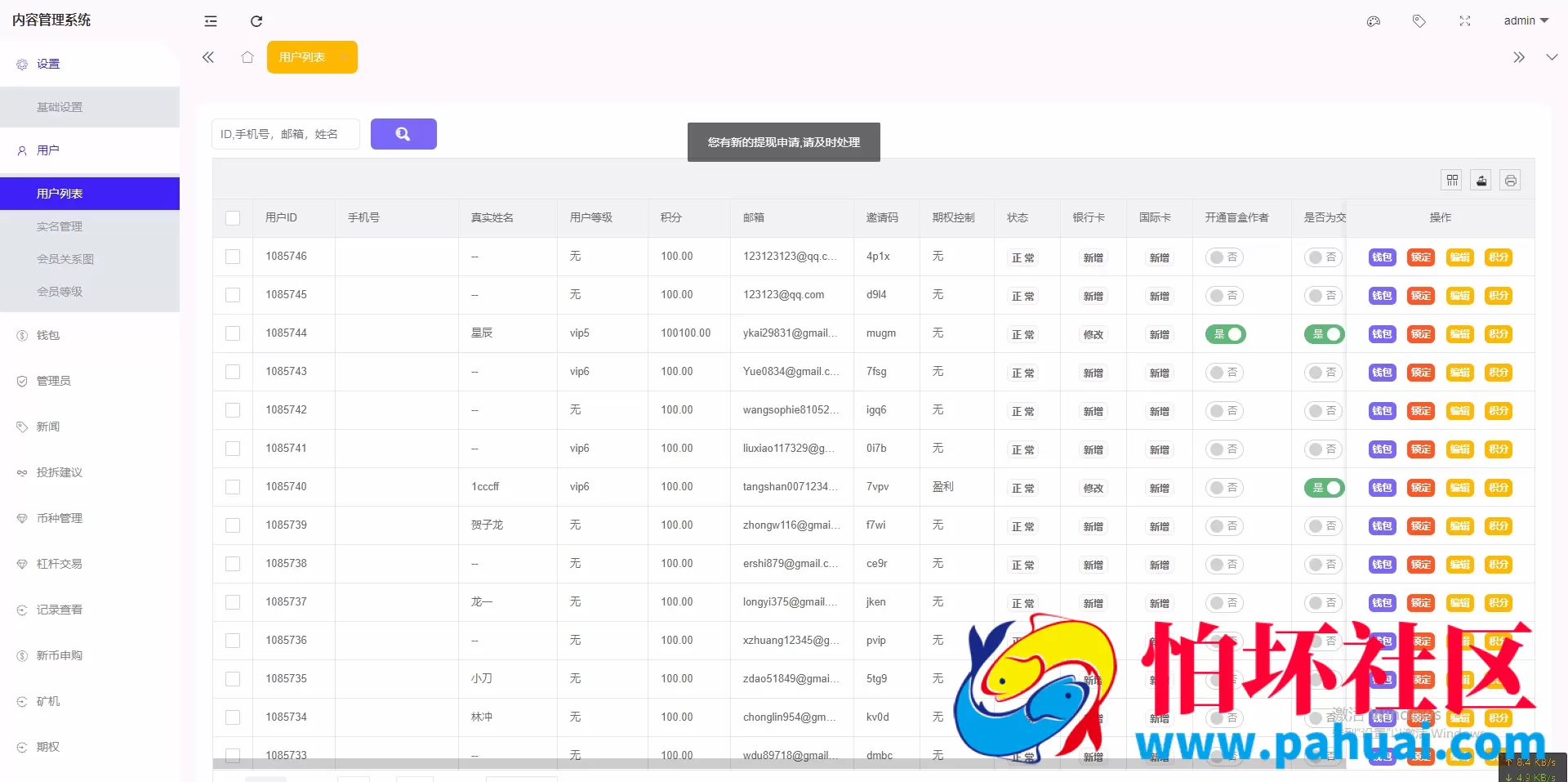The width and height of the screenshot is (1568, 782).
Task: Click 正常 status for user 1085743
Action: pyautogui.click(x=1022, y=373)
